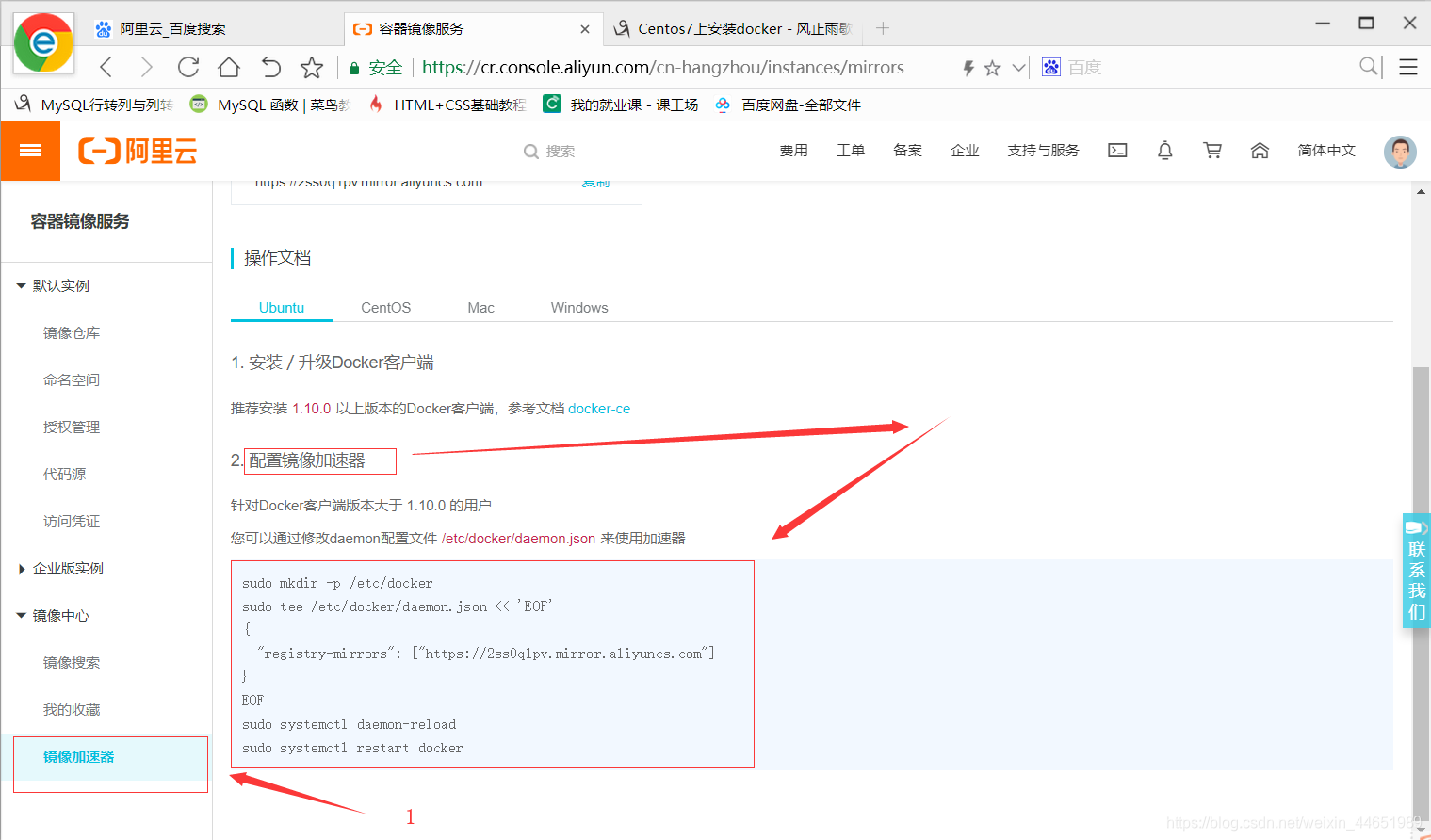Select 镜像加速器 in sidebar
The height and width of the screenshot is (840, 1431).
pyautogui.click(x=79, y=756)
